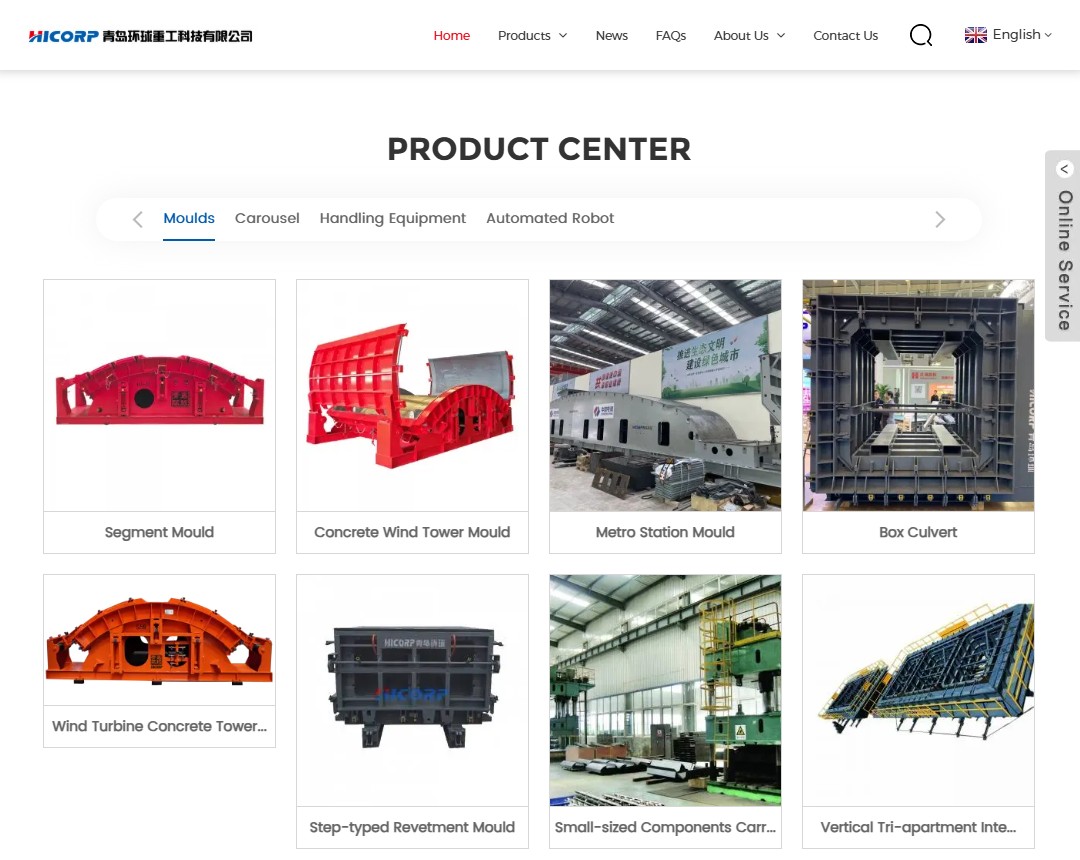The width and height of the screenshot is (1080, 860).
Task: Click the Metro Station Mould photo
Action: coord(665,395)
